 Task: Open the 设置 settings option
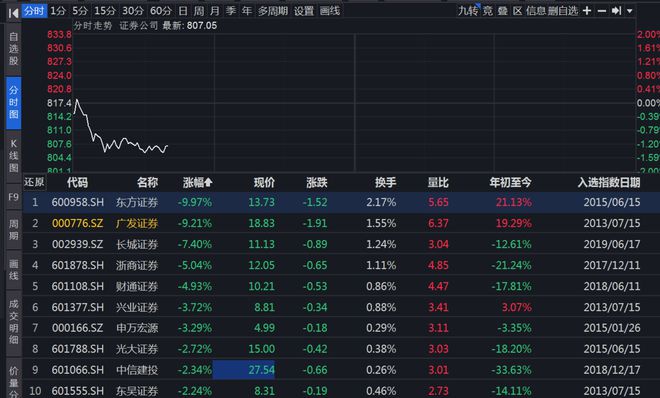pos(304,11)
